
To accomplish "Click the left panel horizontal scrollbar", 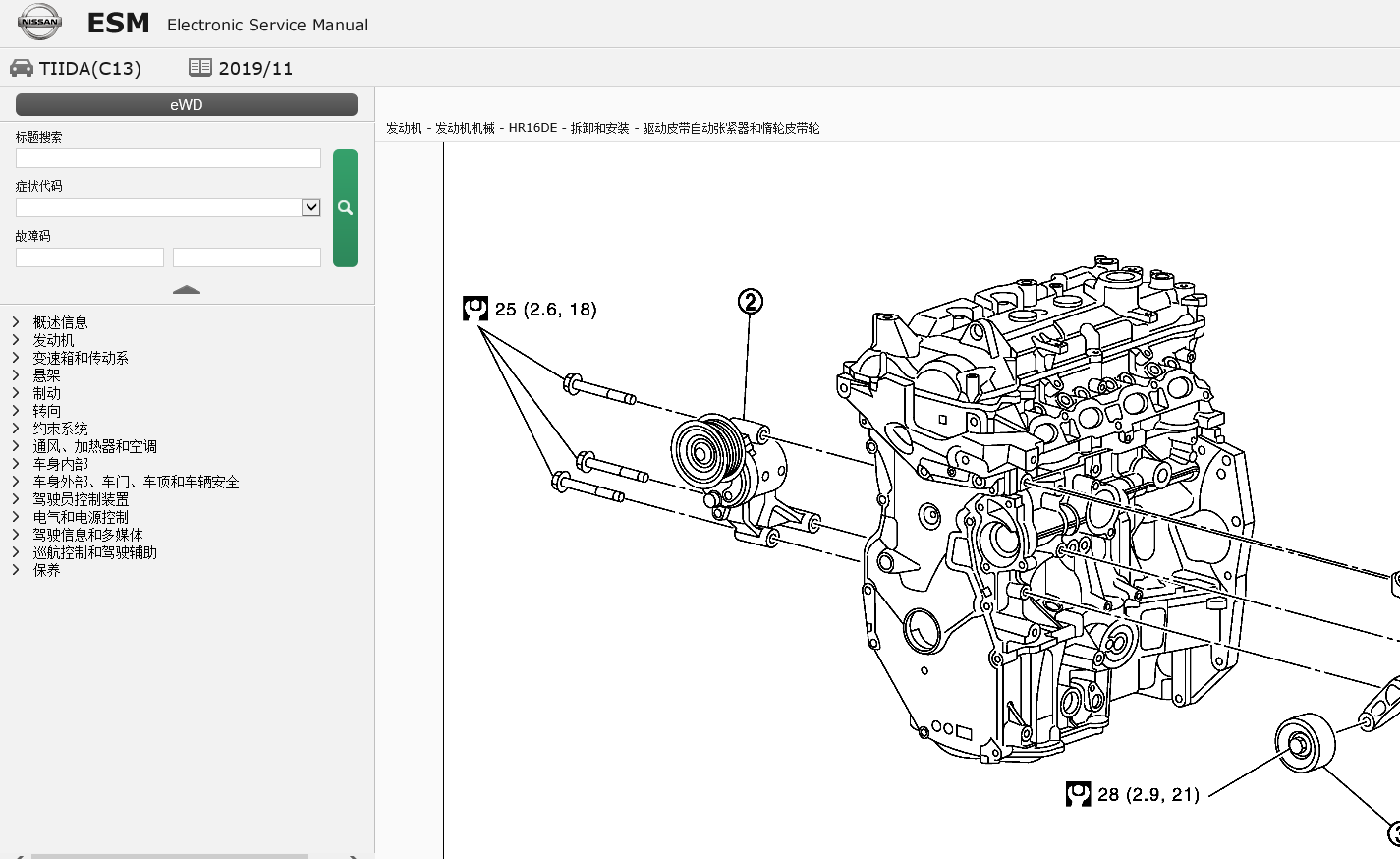I will pos(169,856).
